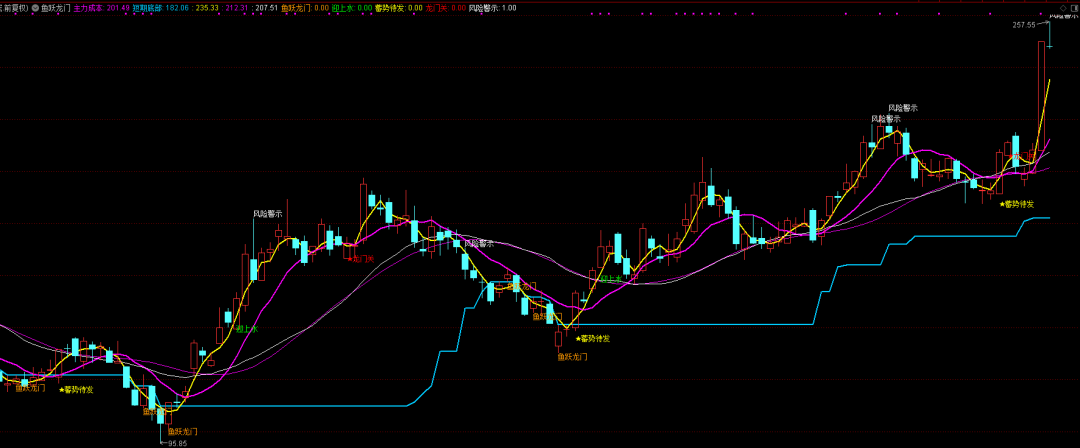Click the 风险警示: 1.00 legend item
The image size is (1080, 448).
[x=493, y=7]
